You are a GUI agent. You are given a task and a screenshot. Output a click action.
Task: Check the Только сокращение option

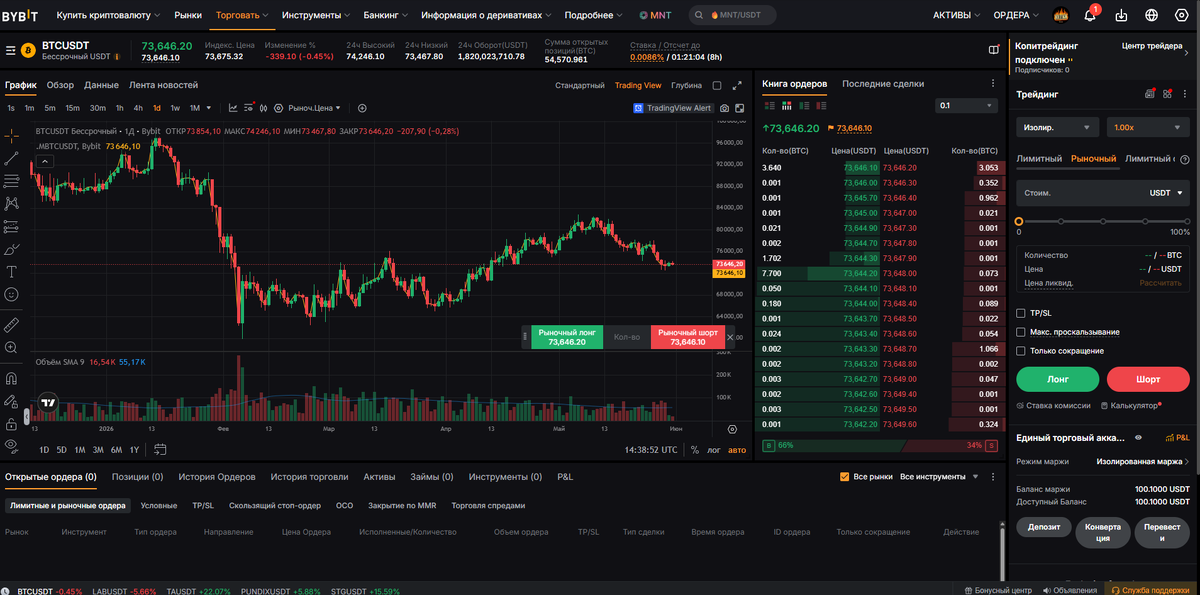pos(1021,351)
